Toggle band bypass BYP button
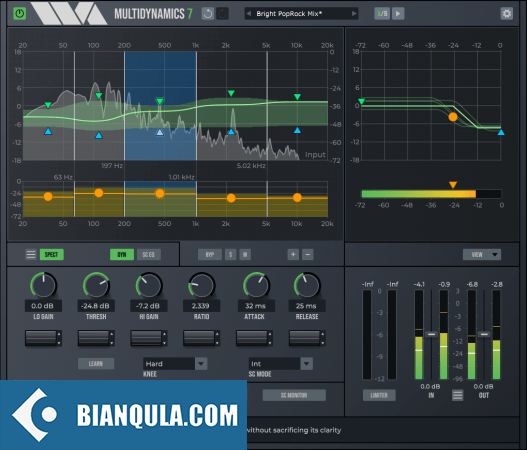The width and height of the screenshot is (527, 450). click(210, 254)
